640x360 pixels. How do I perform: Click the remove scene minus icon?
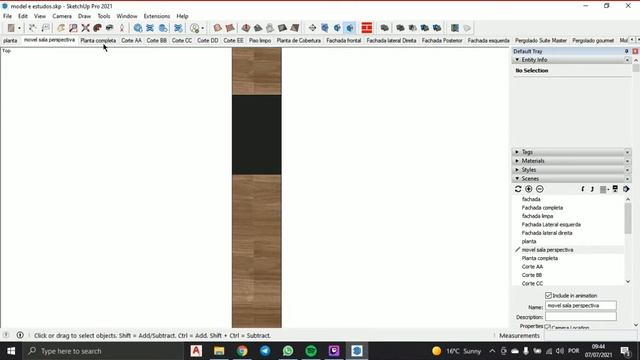coord(540,189)
